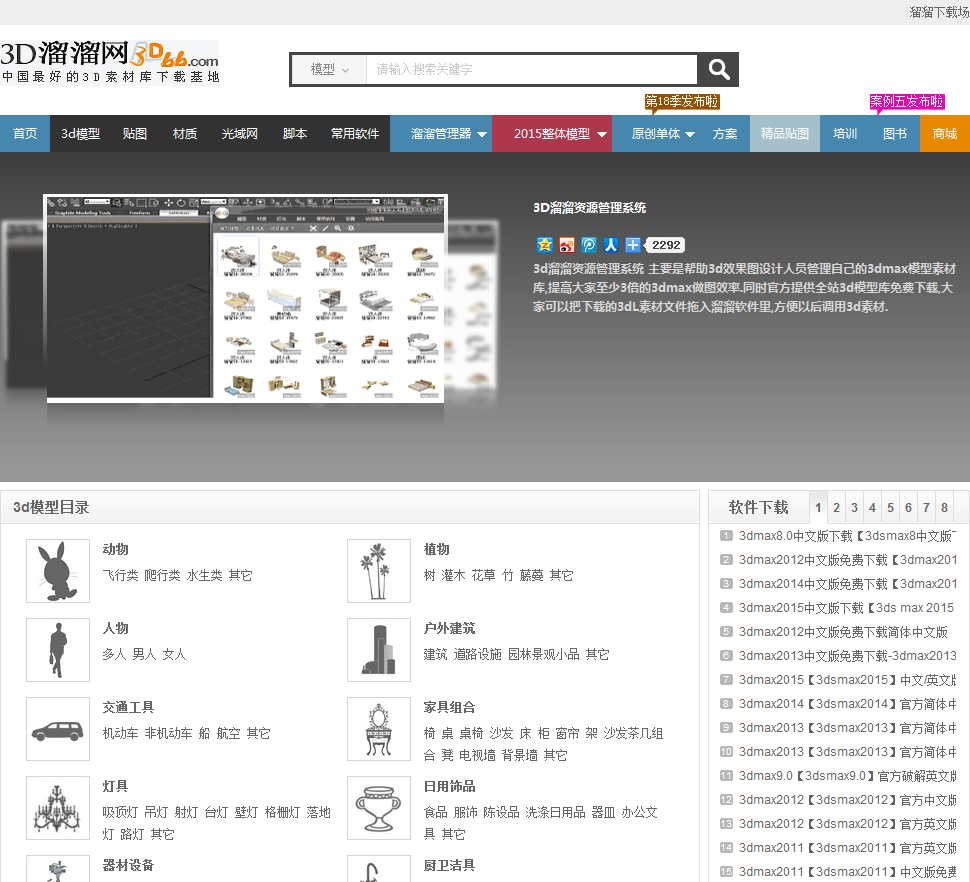Screen dimensions: 970x882
Task: Click the walking man icon for 人物
Action: click(58, 650)
